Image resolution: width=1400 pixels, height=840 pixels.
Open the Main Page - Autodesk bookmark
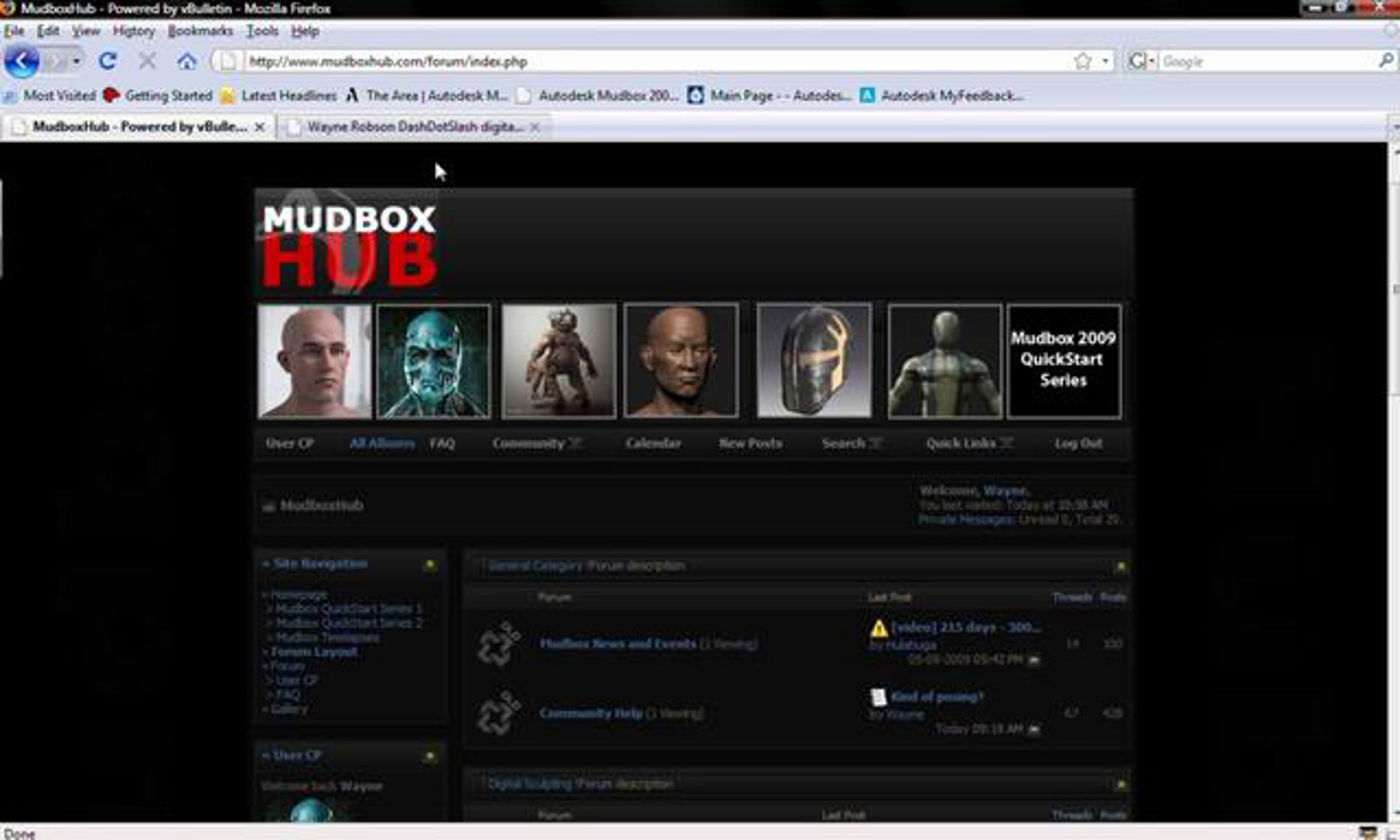pyautogui.click(x=769, y=96)
